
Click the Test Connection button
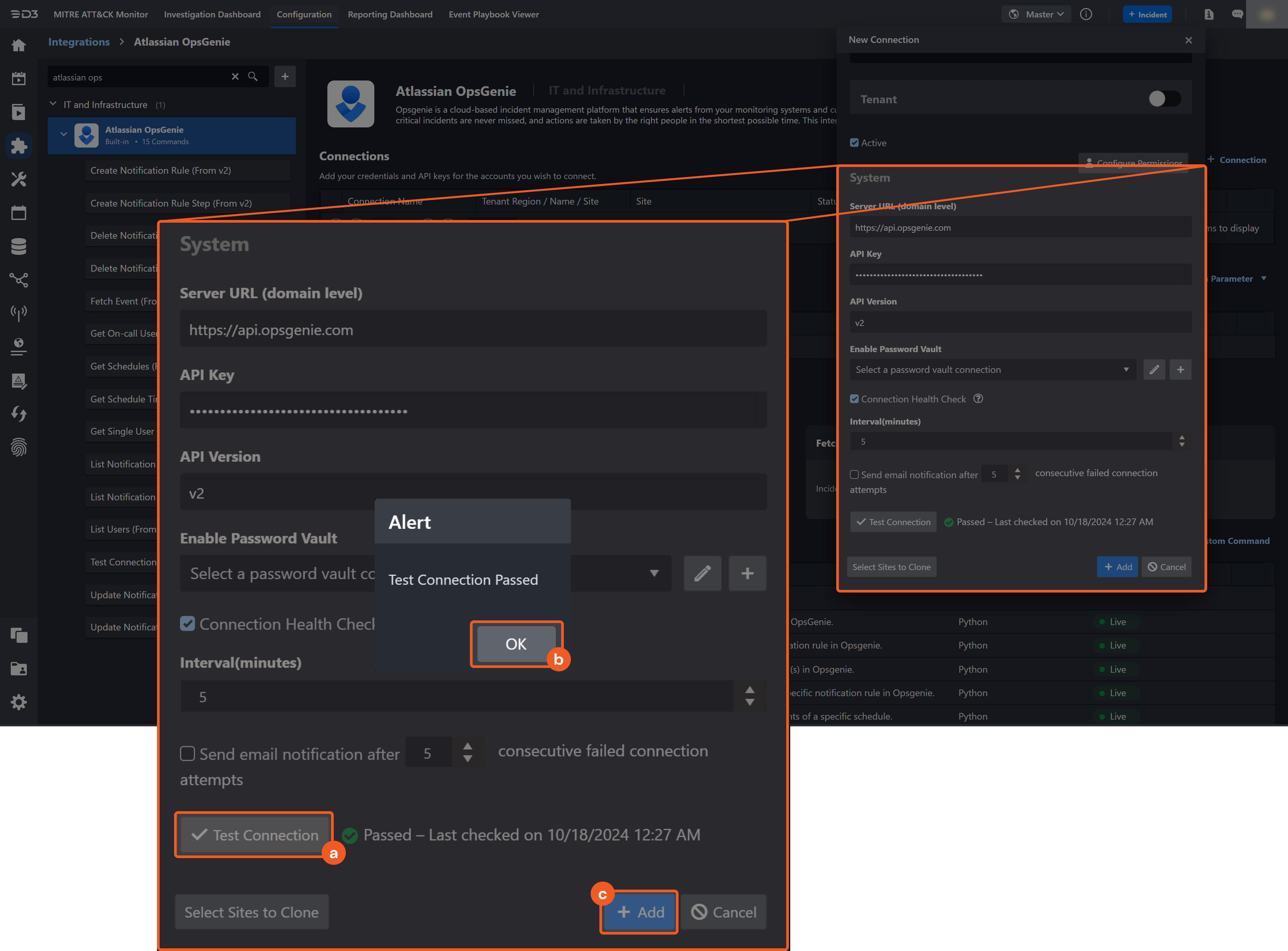(x=253, y=835)
